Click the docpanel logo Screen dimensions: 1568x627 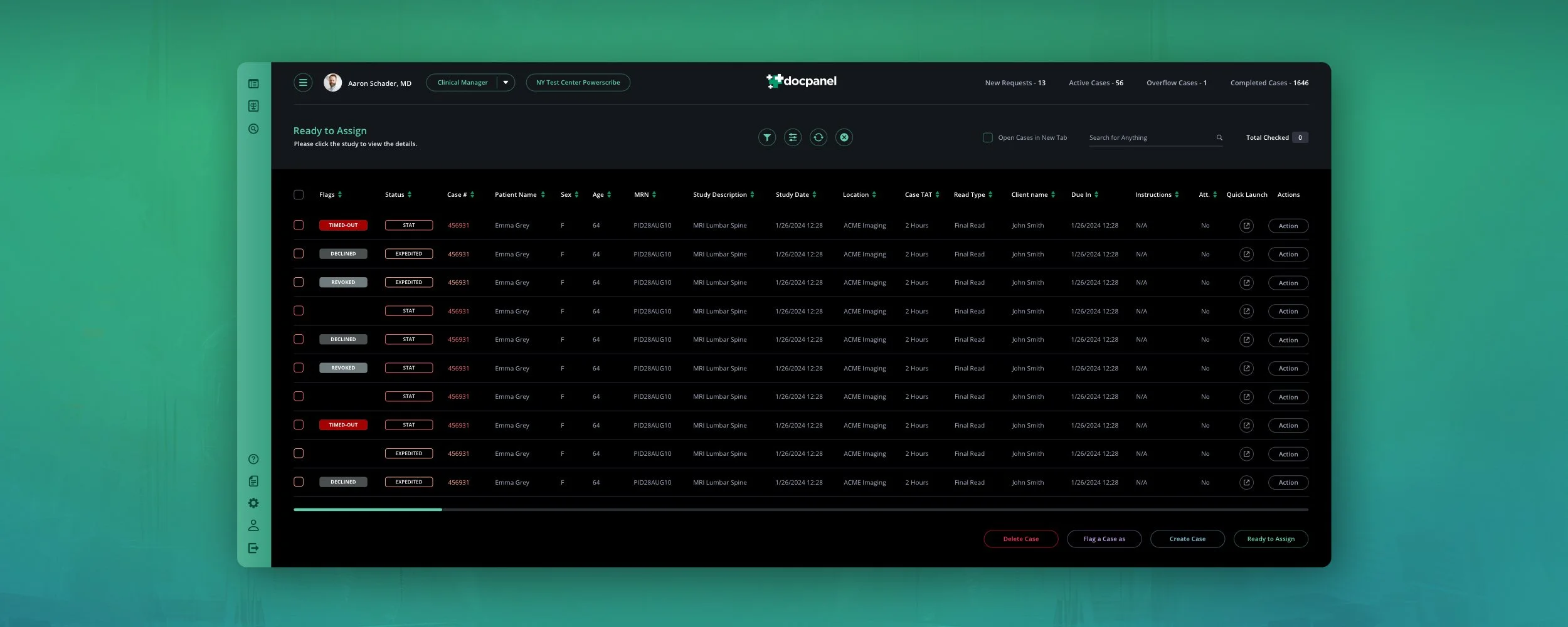tap(802, 81)
